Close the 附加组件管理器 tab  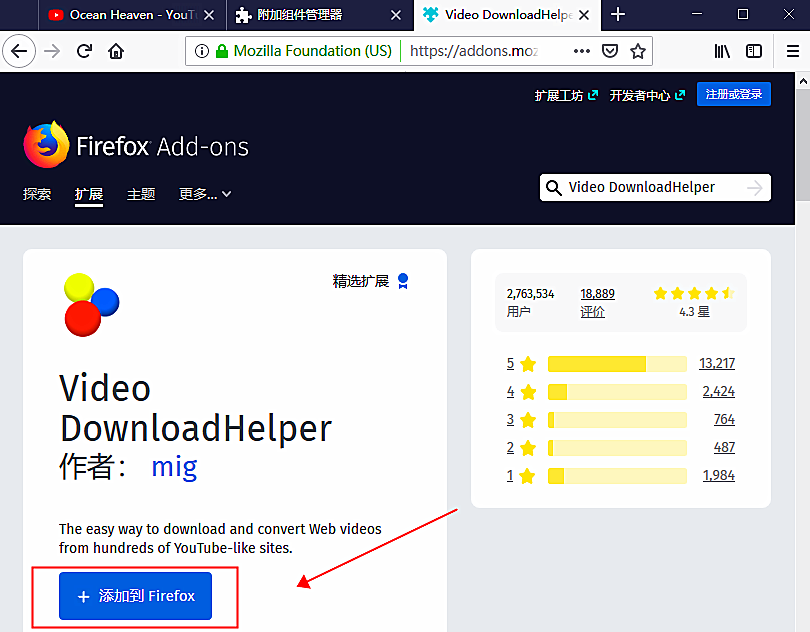[396, 15]
